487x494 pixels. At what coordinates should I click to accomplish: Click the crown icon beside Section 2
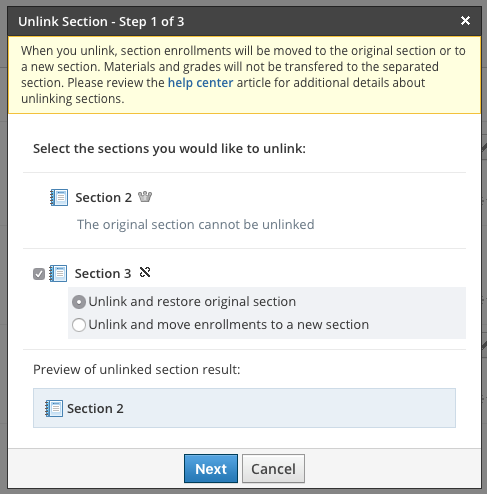145,197
